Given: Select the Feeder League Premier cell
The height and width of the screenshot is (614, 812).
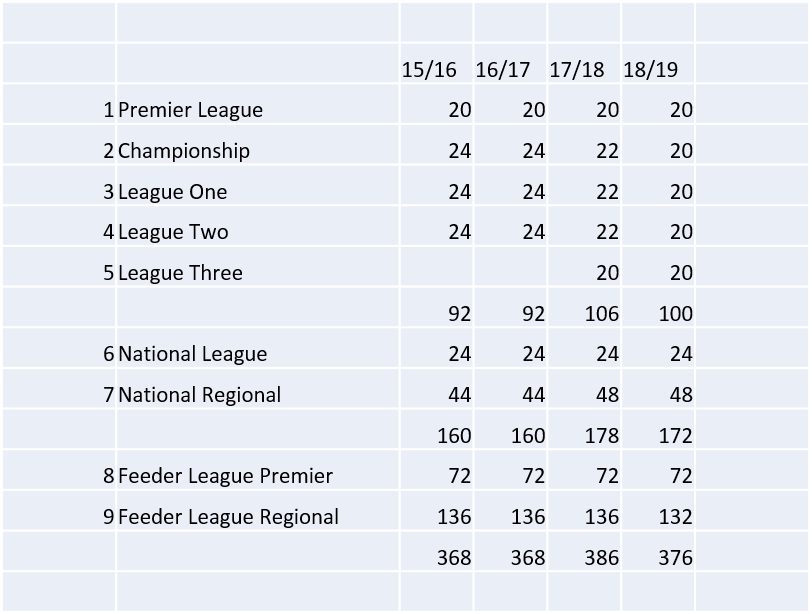Looking at the screenshot, I should (x=258, y=470).
